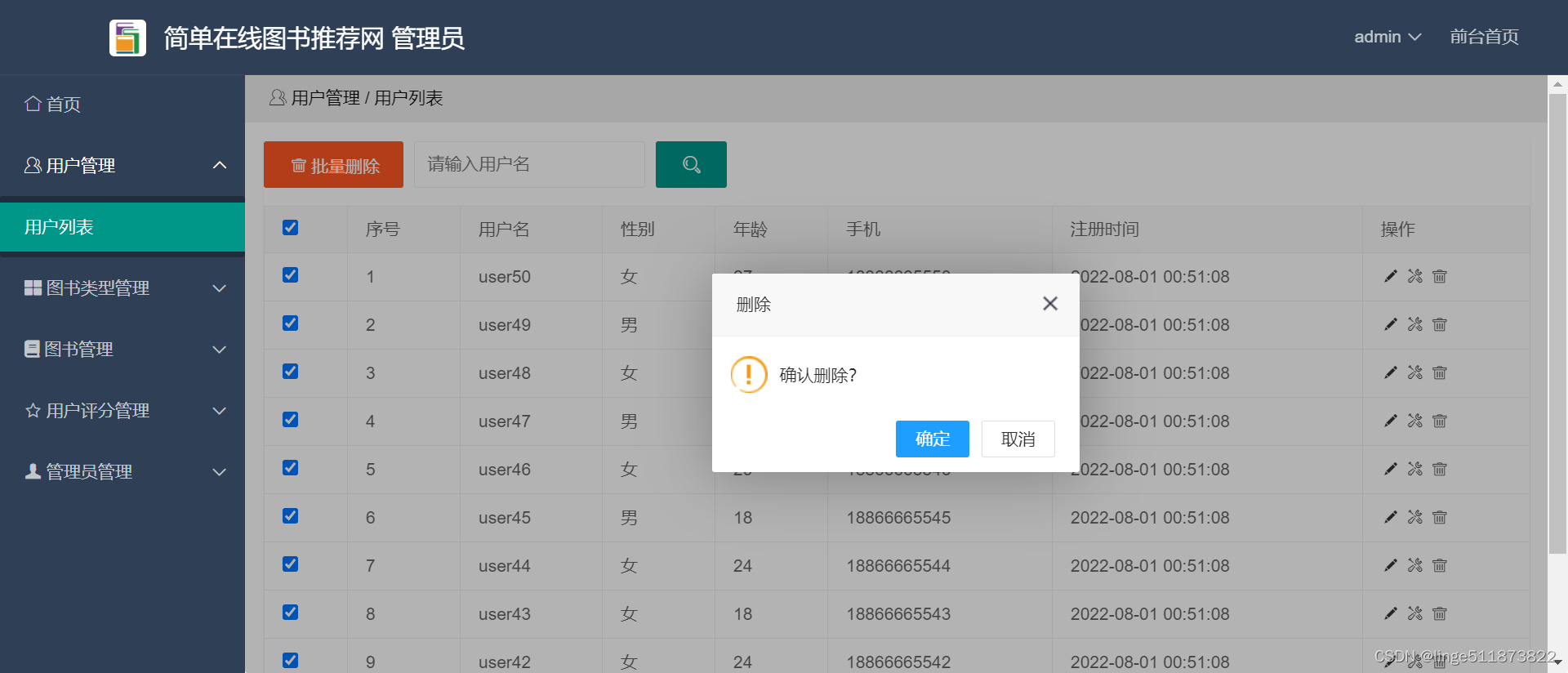This screenshot has width=1568, height=673.
Task: Uncheck the checkbox for user50
Action: tap(290, 275)
